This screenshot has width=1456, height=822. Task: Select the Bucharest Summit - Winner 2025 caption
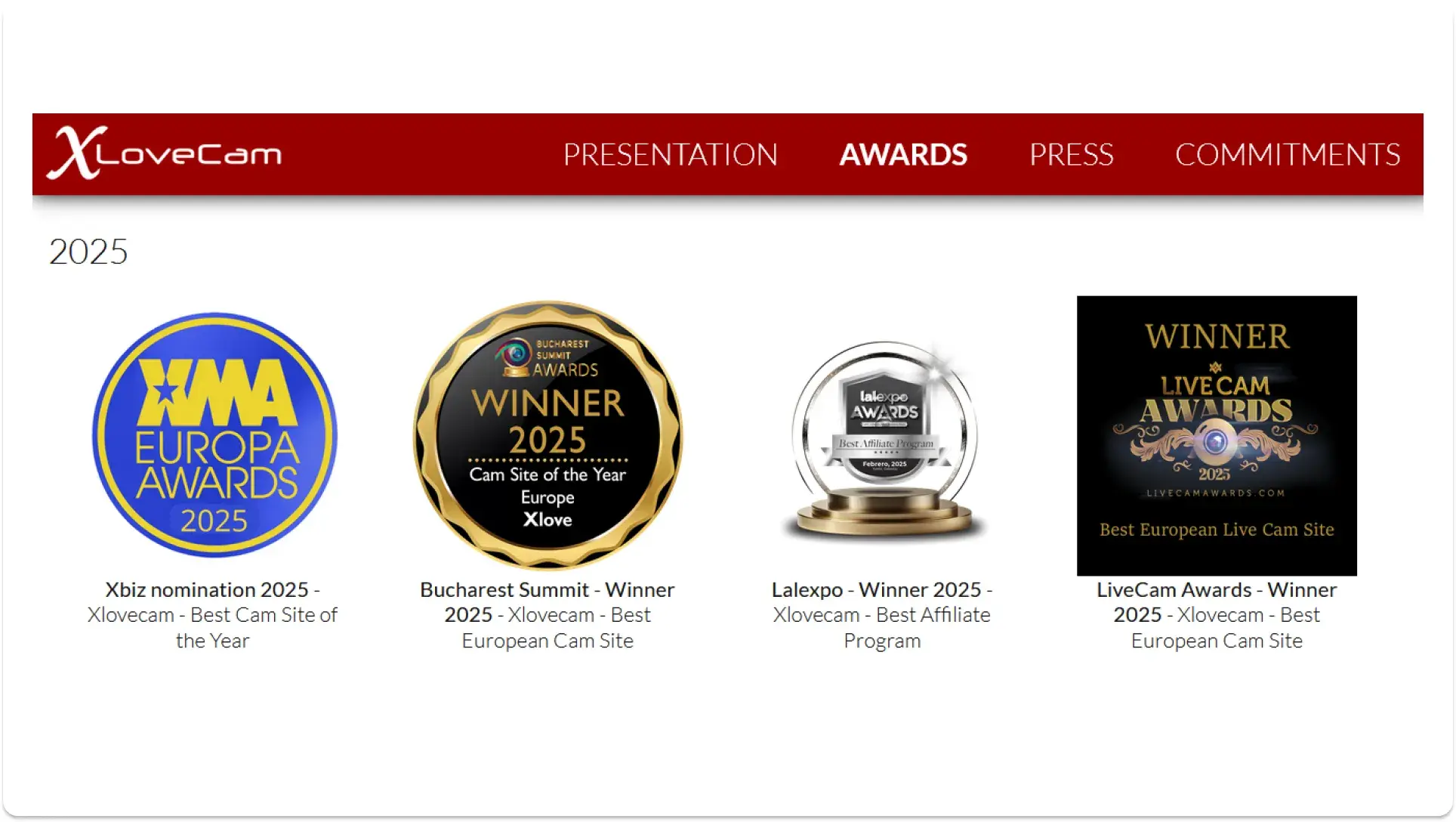click(548, 615)
